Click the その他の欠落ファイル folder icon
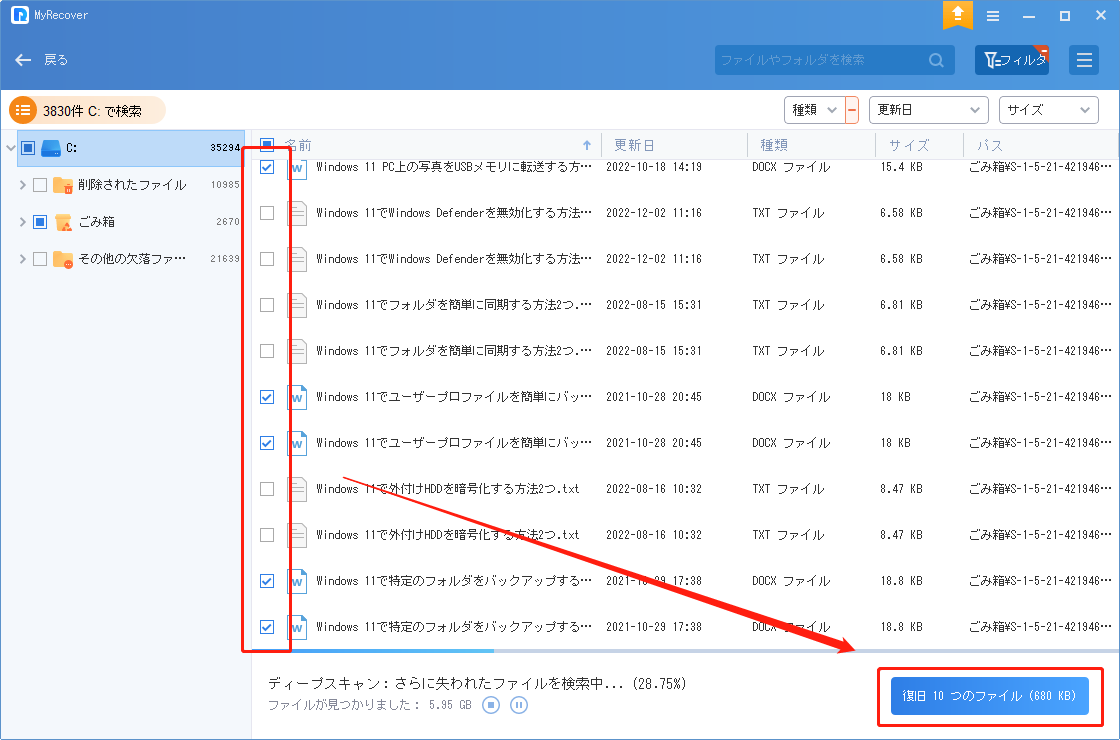1120x740 pixels. click(x=63, y=259)
